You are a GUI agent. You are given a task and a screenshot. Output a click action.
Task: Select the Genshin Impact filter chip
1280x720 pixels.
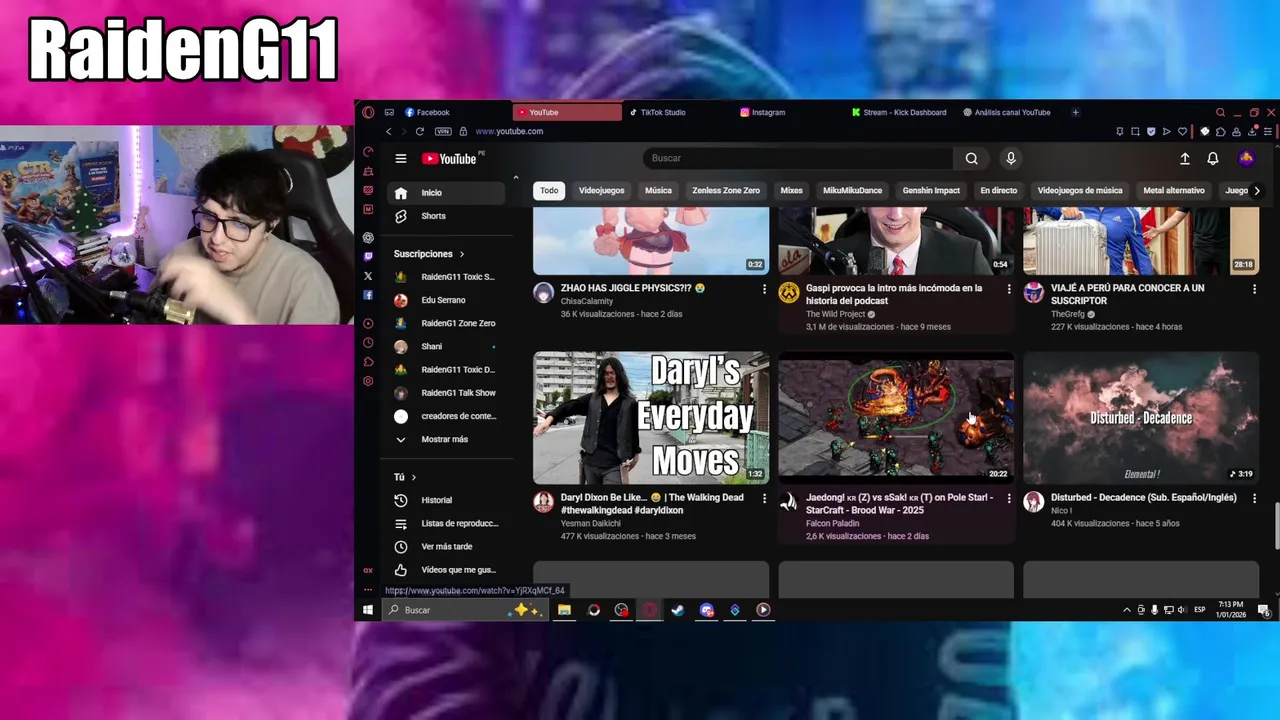(x=931, y=190)
